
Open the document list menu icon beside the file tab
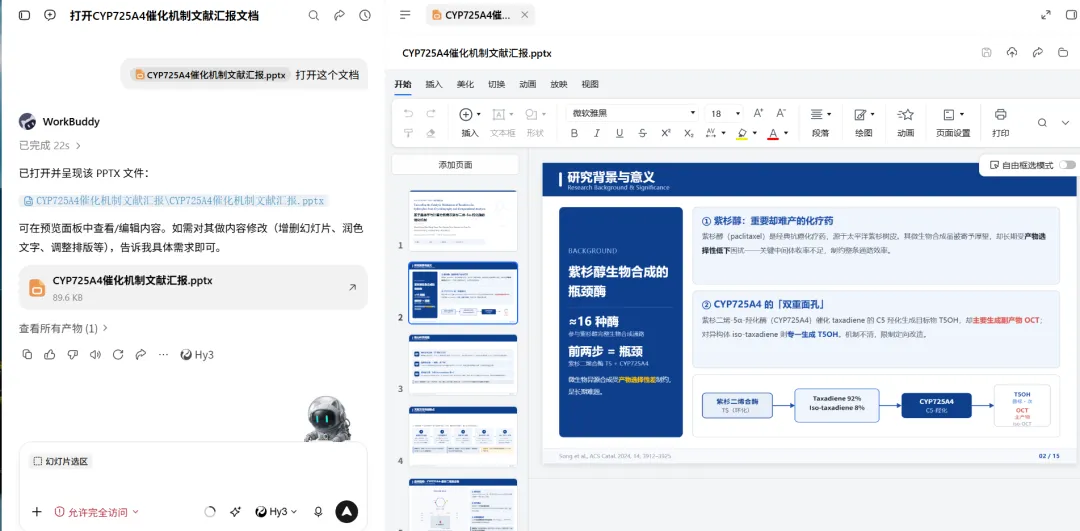click(405, 14)
